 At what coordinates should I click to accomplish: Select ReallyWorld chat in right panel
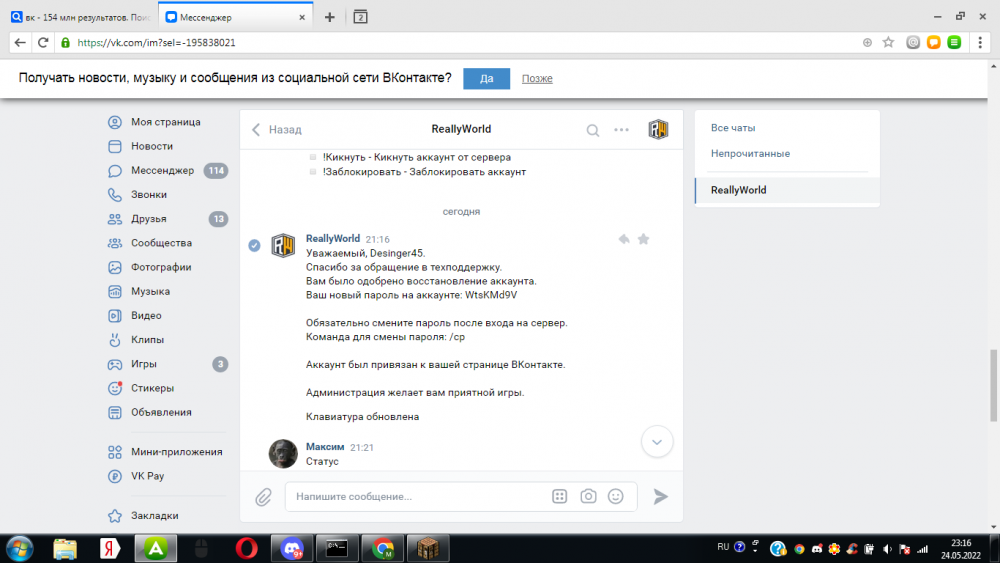(x=787, y=190)
